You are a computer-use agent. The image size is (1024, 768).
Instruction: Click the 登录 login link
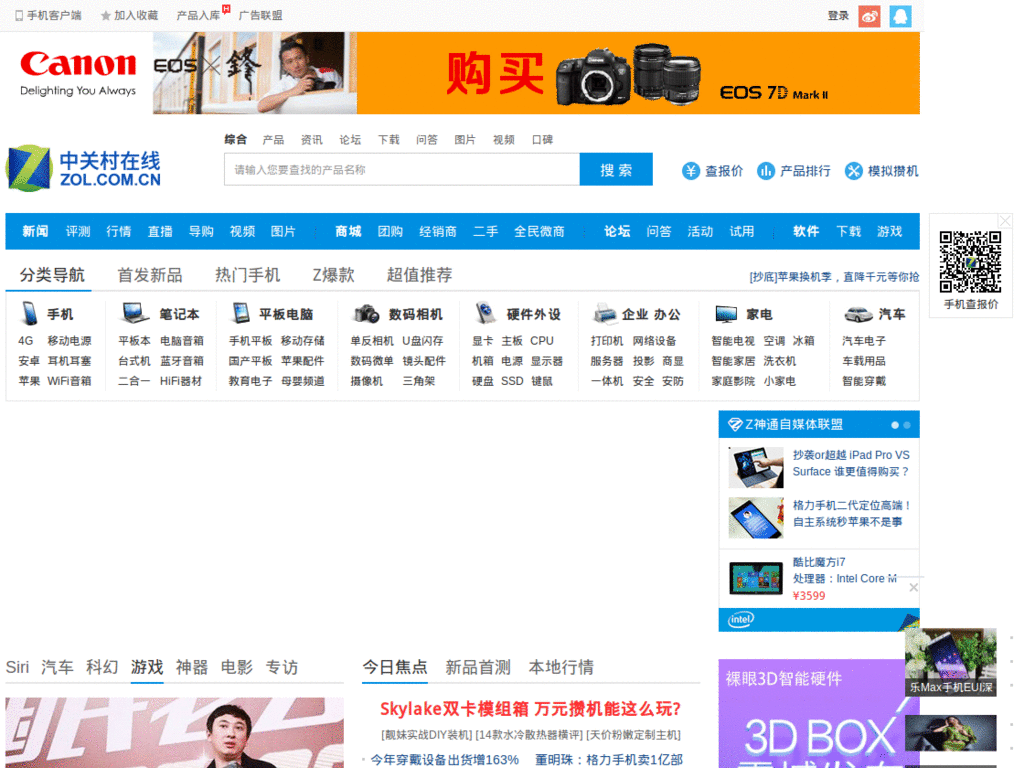[x=837, y=16]
